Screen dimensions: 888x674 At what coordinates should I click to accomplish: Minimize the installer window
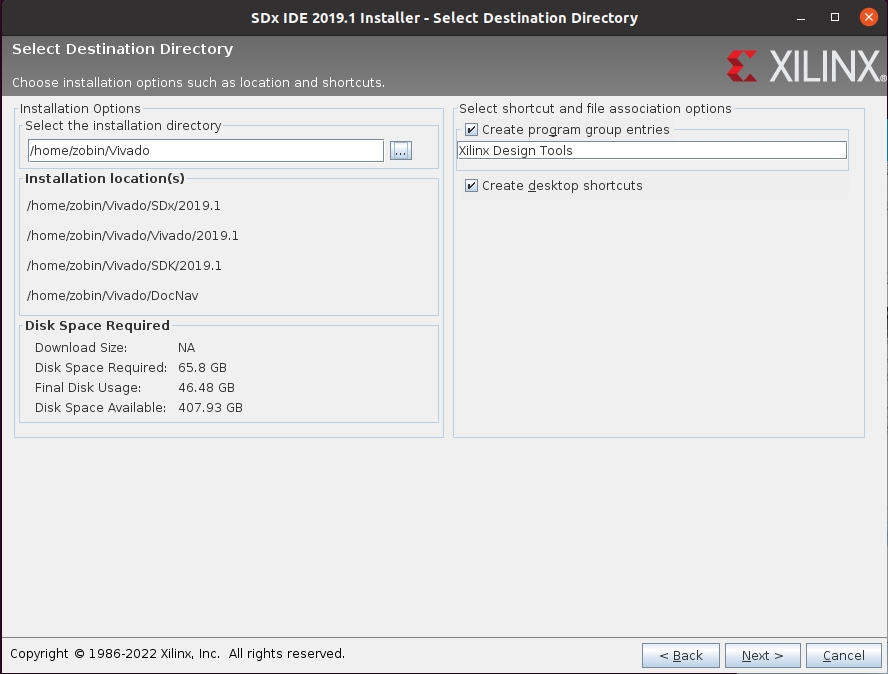pyautogui.click(x=802, y=18)
